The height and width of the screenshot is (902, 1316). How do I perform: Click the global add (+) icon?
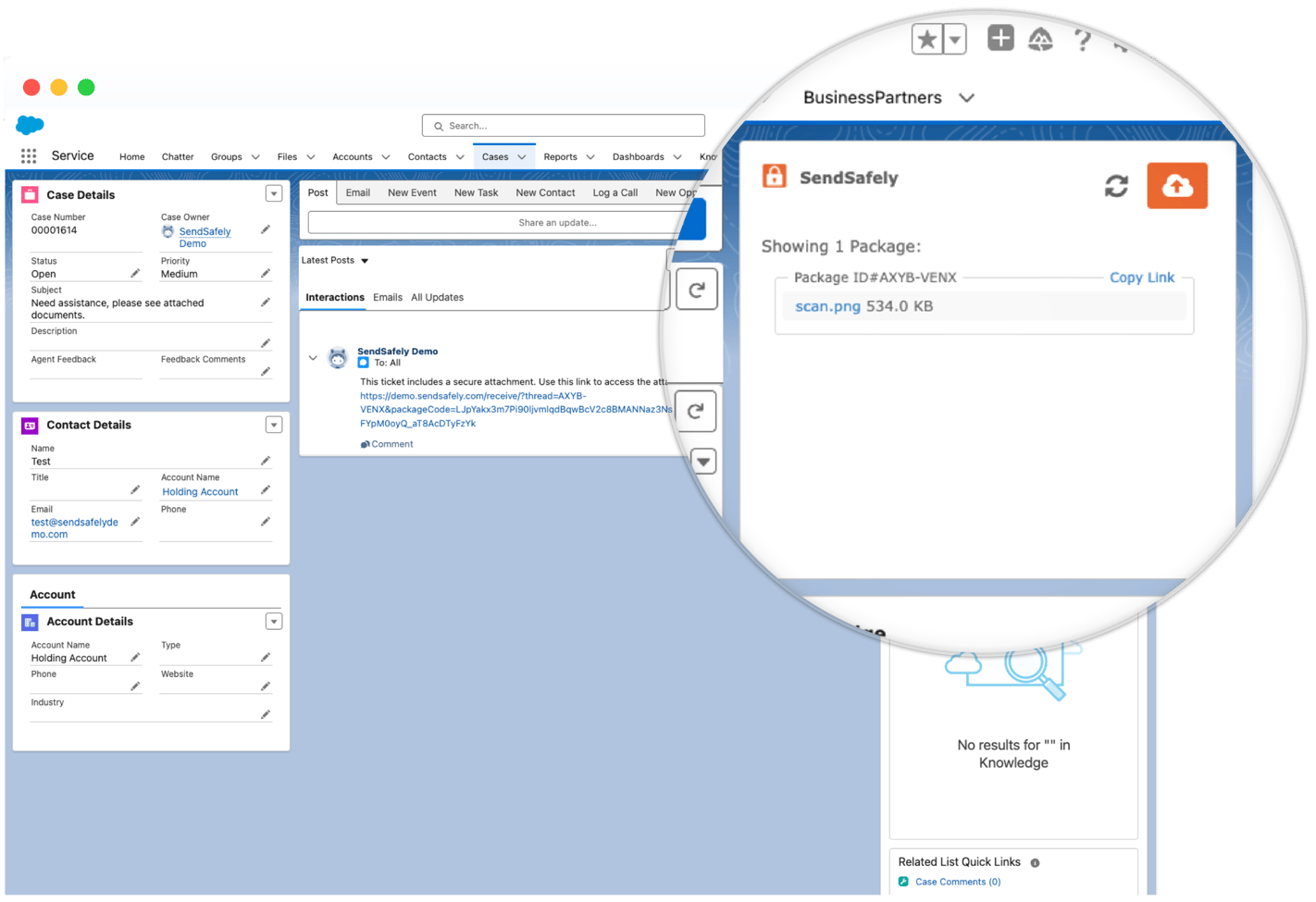click(x=1000, y=39)
